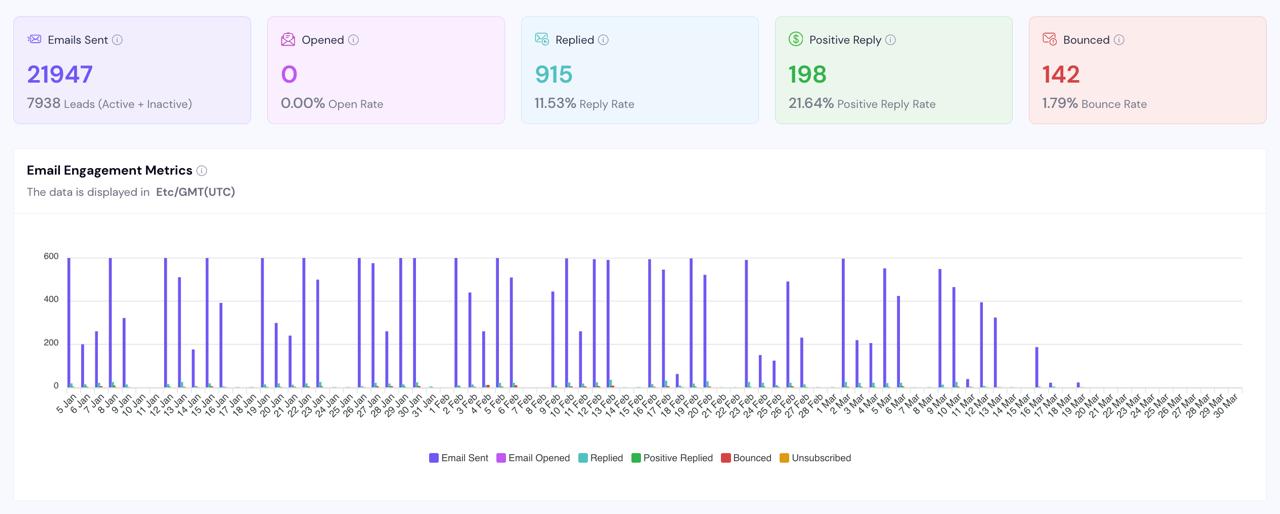Click info icon beside Opened label
Image resolution: width=1280 pixels, height=514 pixels.
click(353, 40)
